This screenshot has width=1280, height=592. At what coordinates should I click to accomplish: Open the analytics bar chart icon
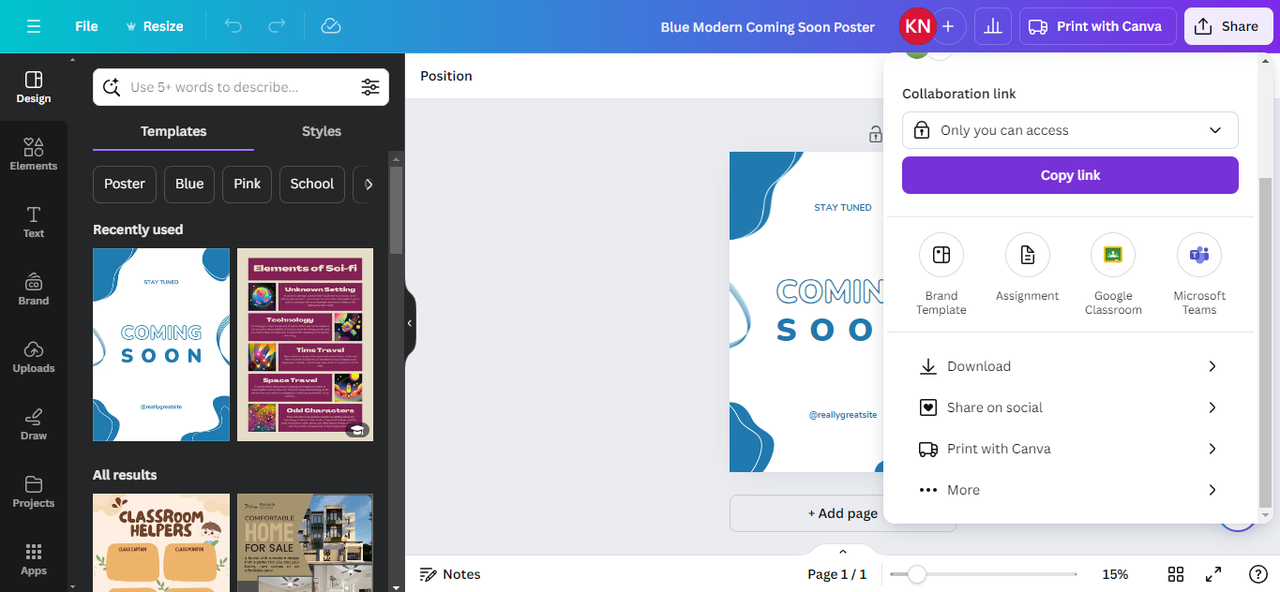click(993, 26)
